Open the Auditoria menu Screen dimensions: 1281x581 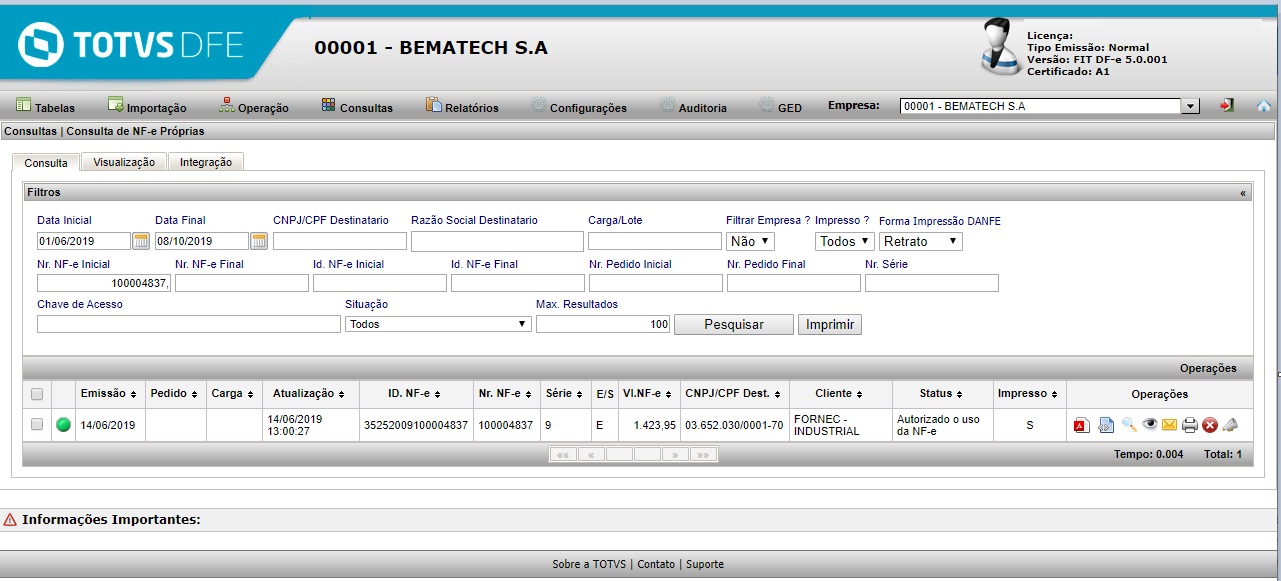pyautogui.click(x=693, y=107)
